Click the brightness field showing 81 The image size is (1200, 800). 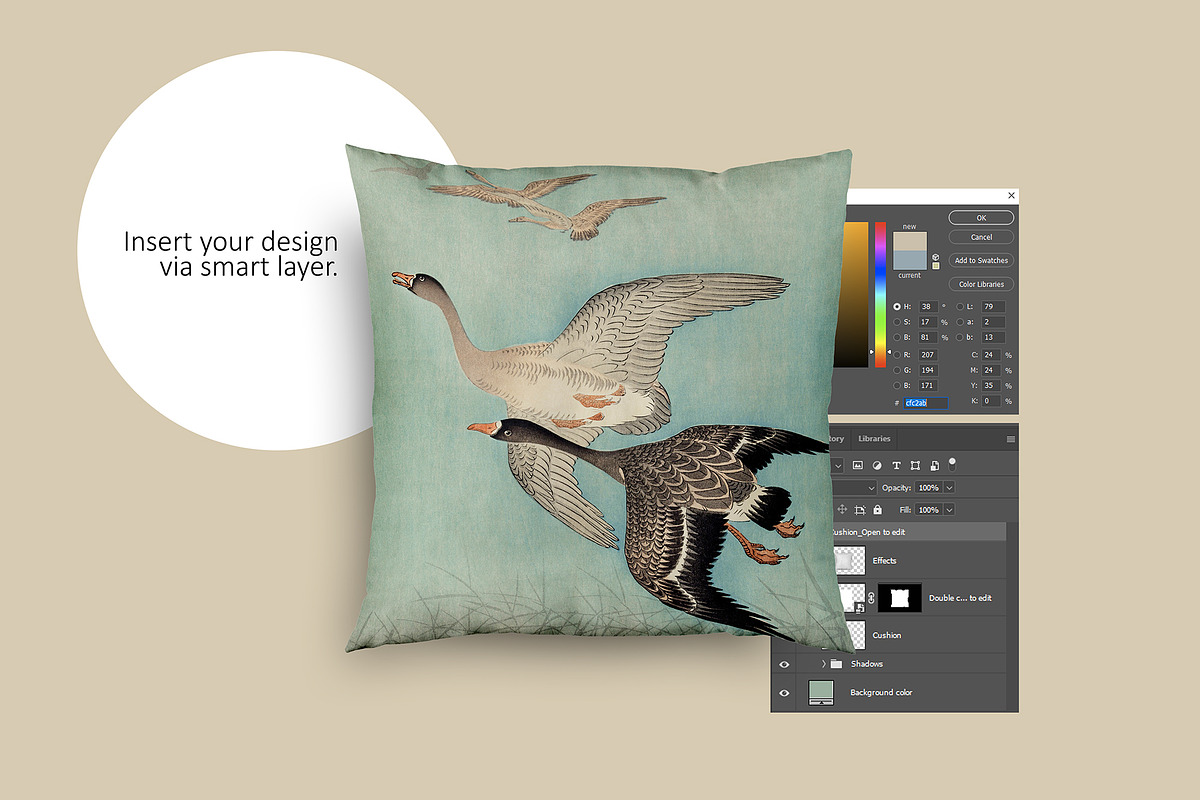[x=928, y=337]
